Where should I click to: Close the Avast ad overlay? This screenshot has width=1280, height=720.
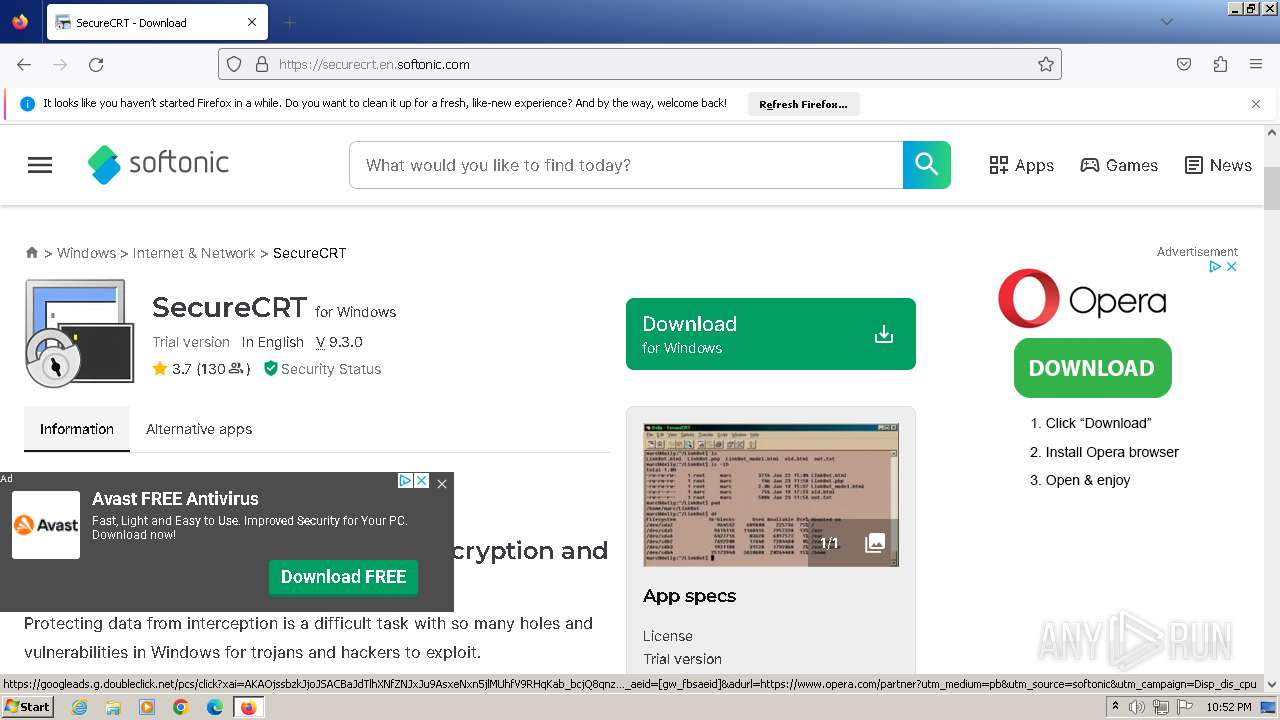click(442, 483)
